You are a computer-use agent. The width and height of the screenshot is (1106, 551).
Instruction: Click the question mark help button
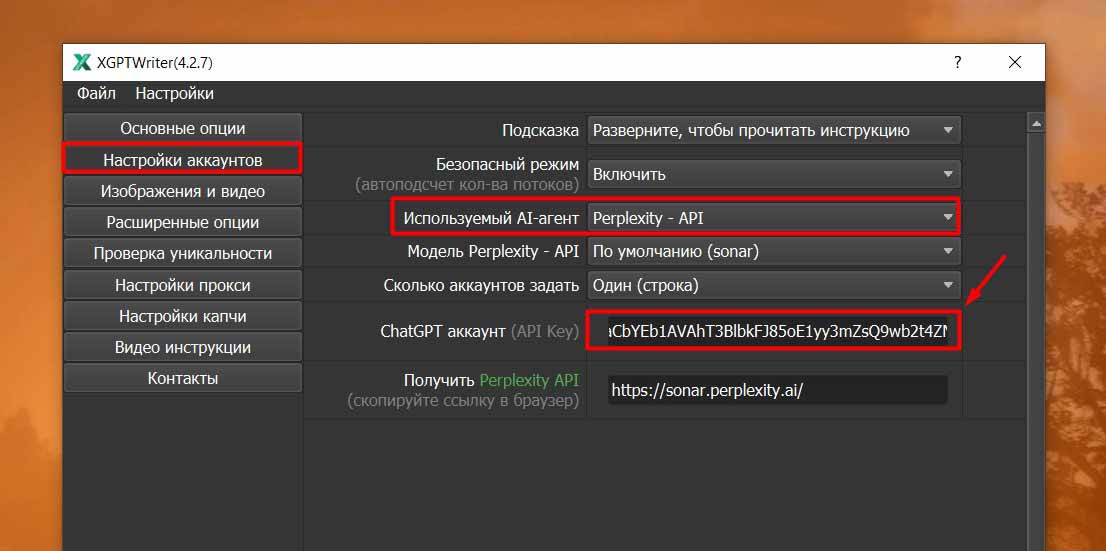[x=957, y=62]
